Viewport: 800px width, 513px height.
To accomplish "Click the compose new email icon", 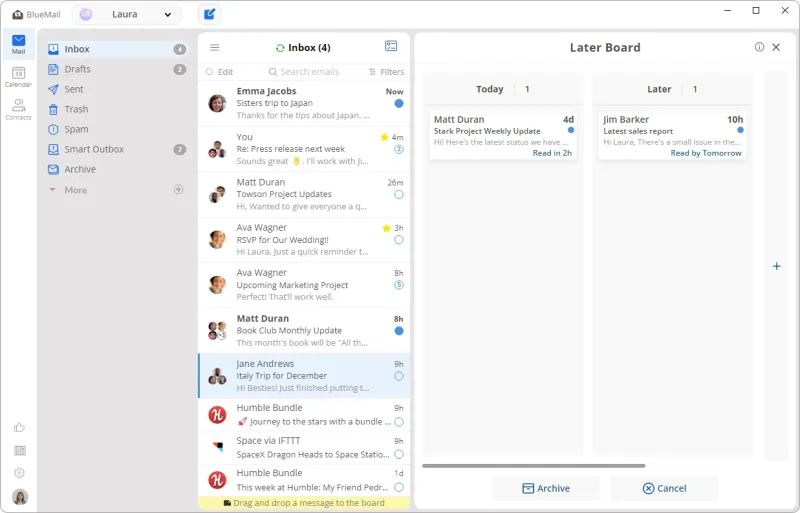I will click(208, 14).
